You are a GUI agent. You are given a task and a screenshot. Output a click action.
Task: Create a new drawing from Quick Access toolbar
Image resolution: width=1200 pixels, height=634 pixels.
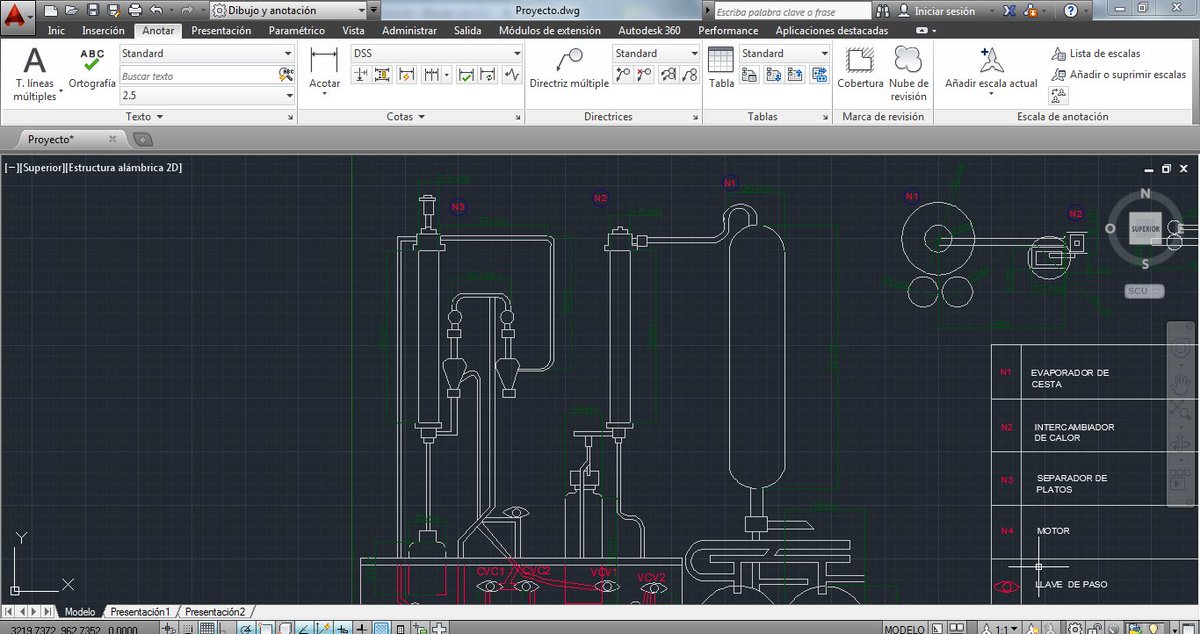click(53, 11)
